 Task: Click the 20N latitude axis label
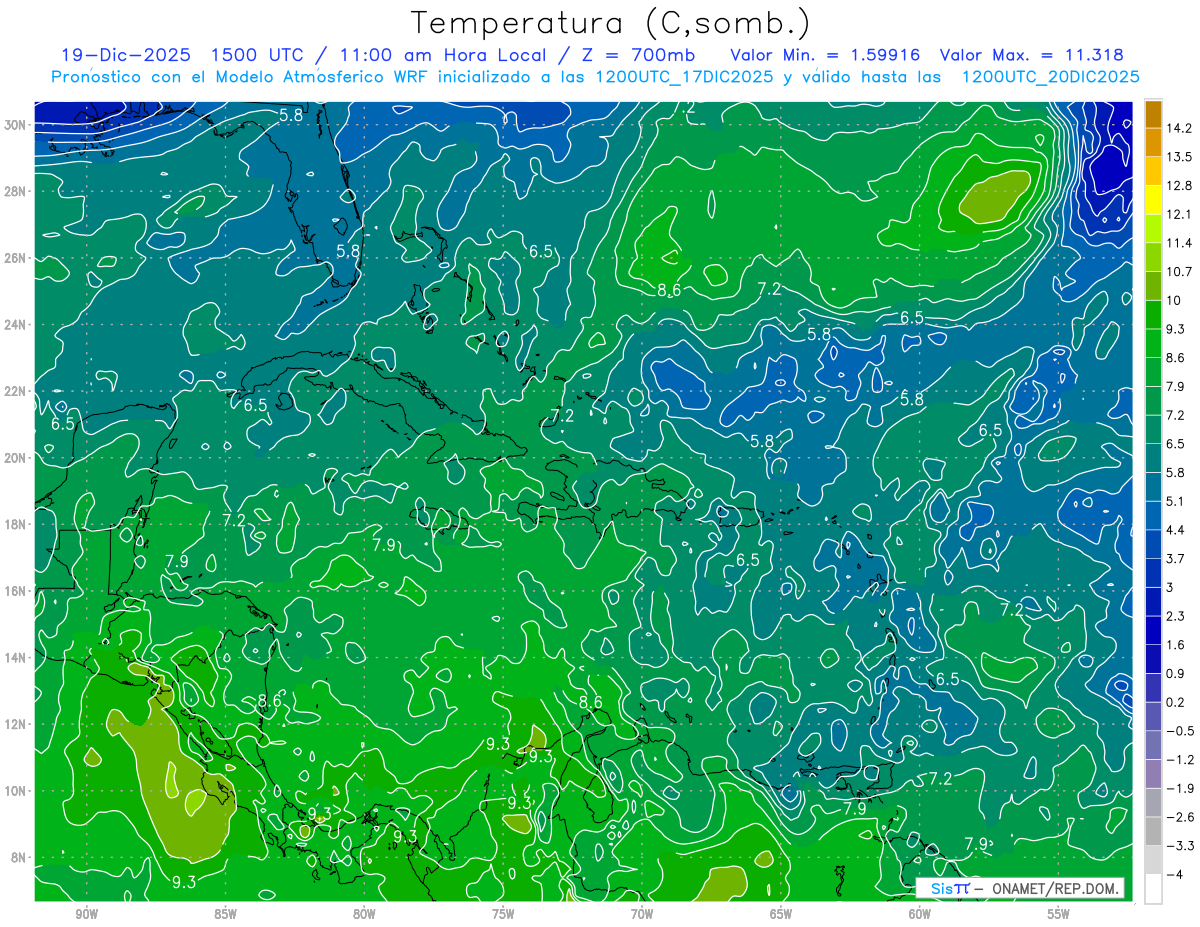coord(16,458)
